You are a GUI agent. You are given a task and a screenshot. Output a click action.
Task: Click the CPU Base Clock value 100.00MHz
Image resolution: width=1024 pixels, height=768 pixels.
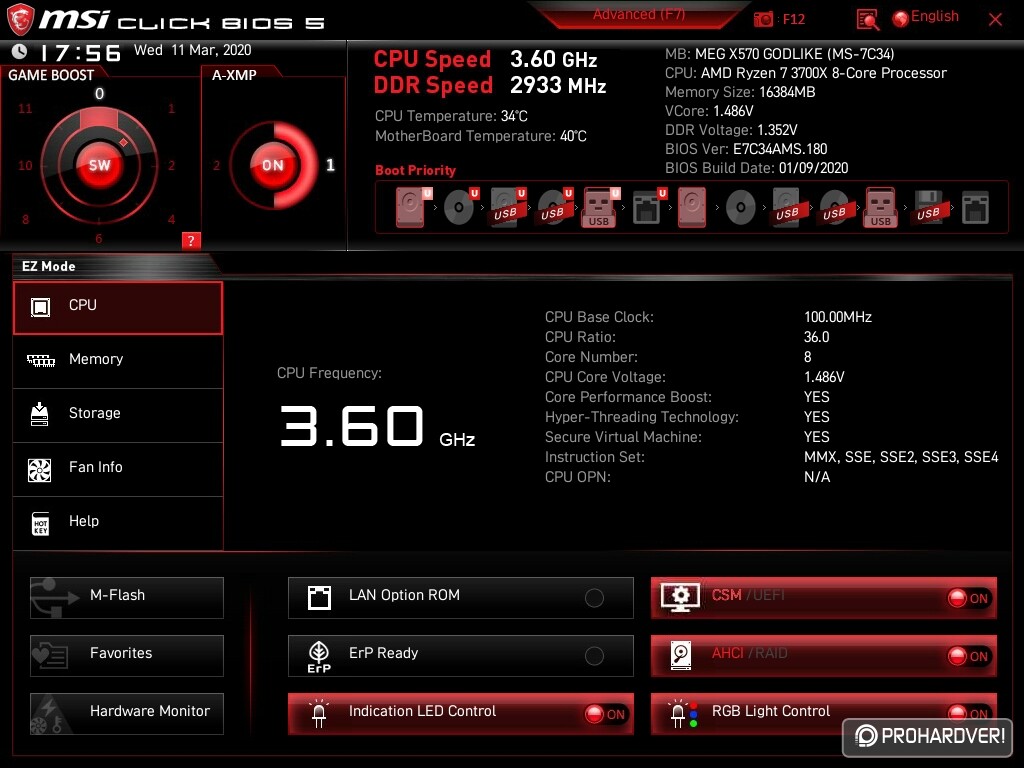[x=838, y=317]
